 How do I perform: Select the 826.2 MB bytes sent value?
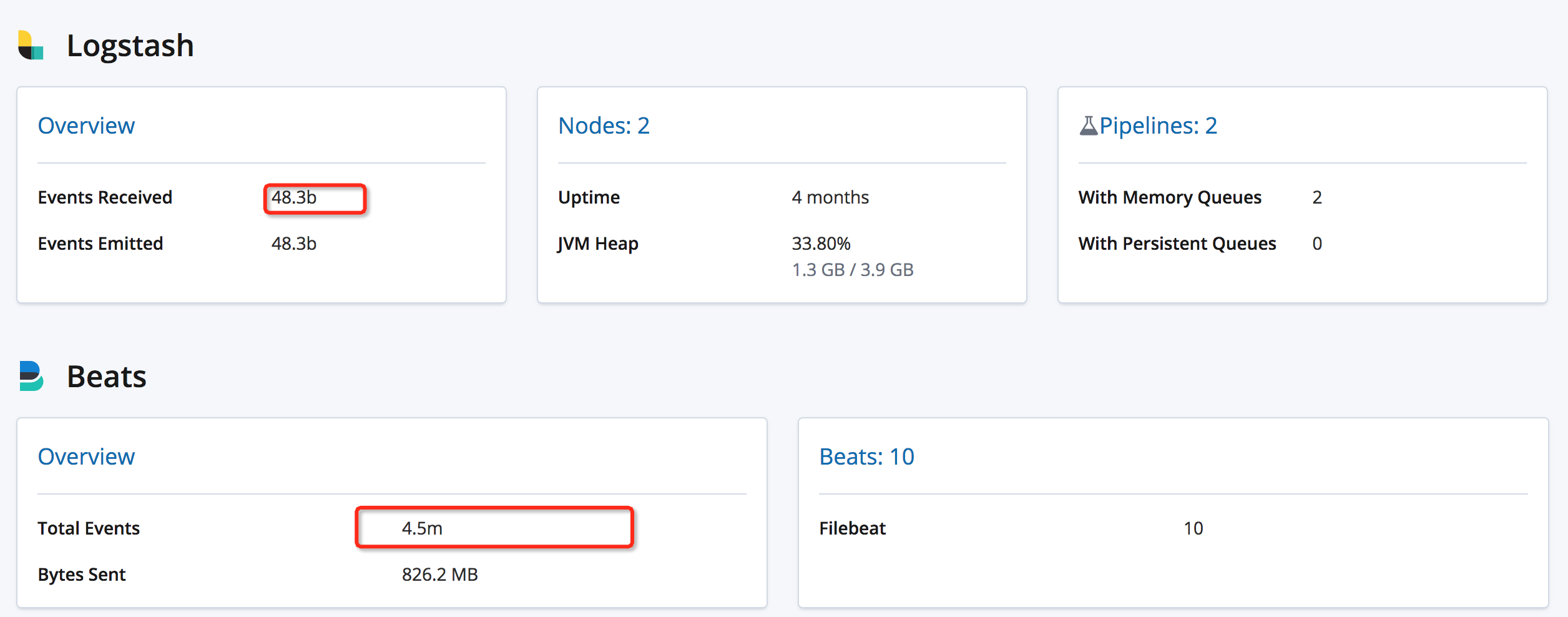point(440,575)
